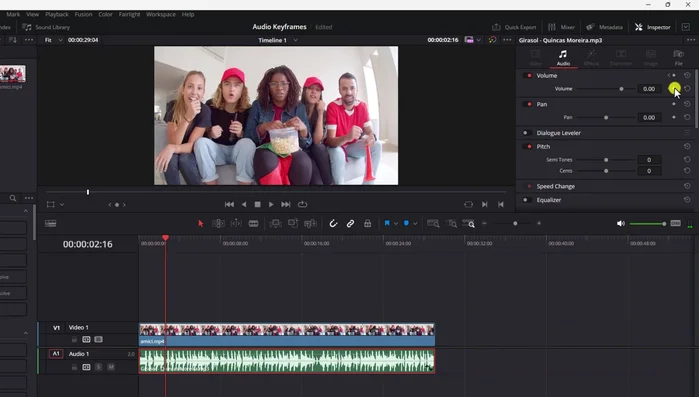Reset the Speed Change section
The height and width of the screenshot is (397, 699).
[687, 186]
